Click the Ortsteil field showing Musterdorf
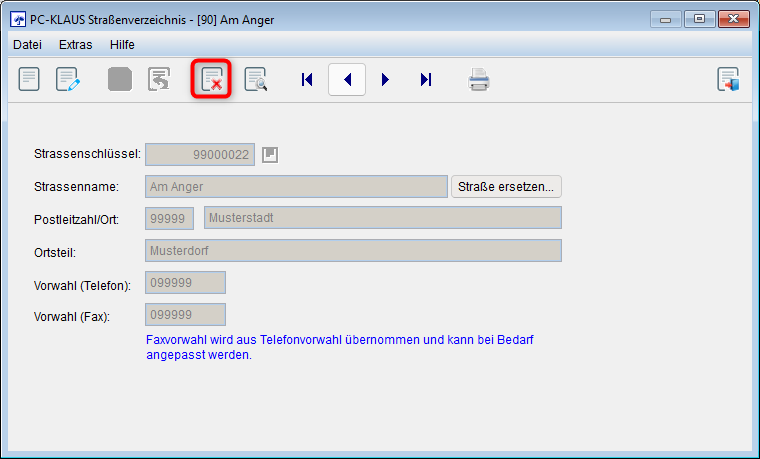This screenshot has width=760, height=459. point(353,250)
